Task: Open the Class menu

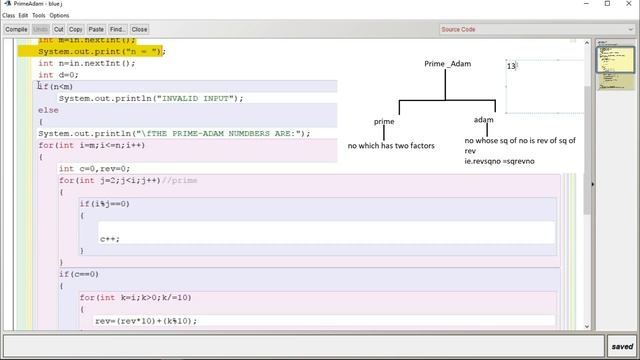Action: tap(8, 16)
